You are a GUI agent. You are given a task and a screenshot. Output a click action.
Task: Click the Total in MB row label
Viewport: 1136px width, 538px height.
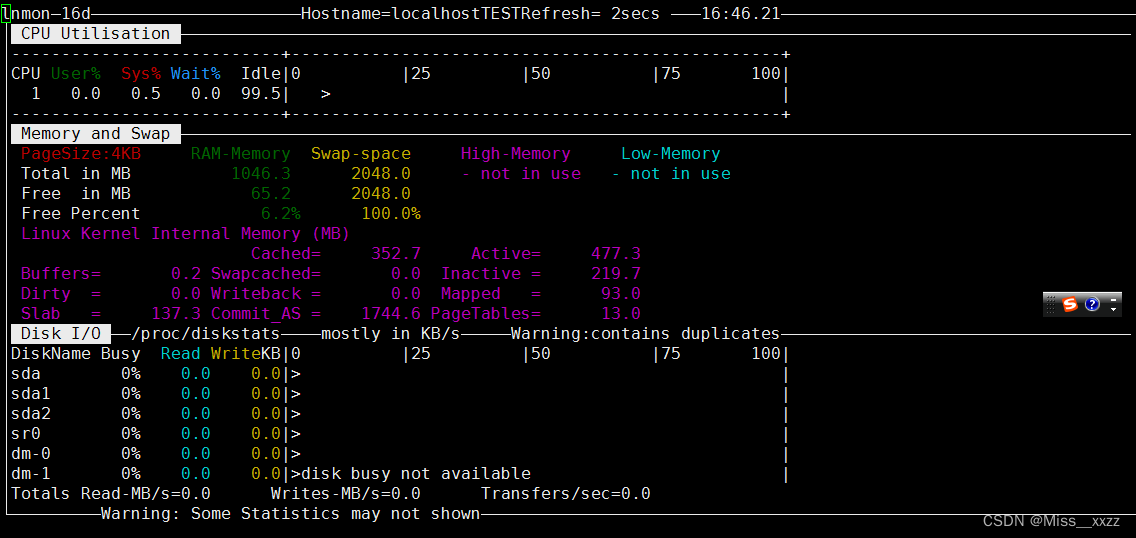pos(75,174)
